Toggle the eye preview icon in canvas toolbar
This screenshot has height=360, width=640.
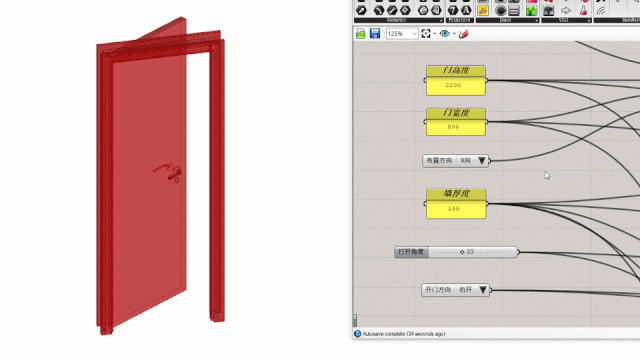coord(445,33)
